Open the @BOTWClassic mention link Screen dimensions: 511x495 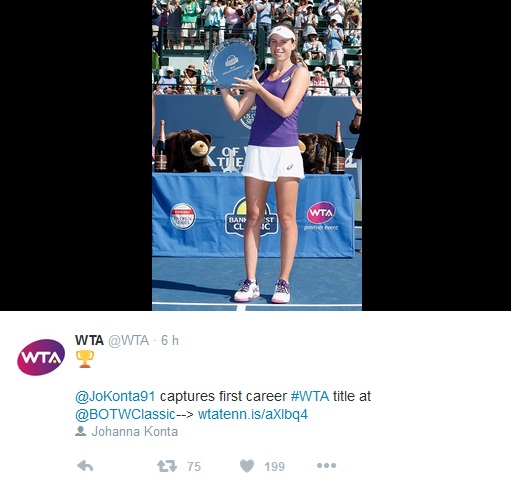(125, 414)
